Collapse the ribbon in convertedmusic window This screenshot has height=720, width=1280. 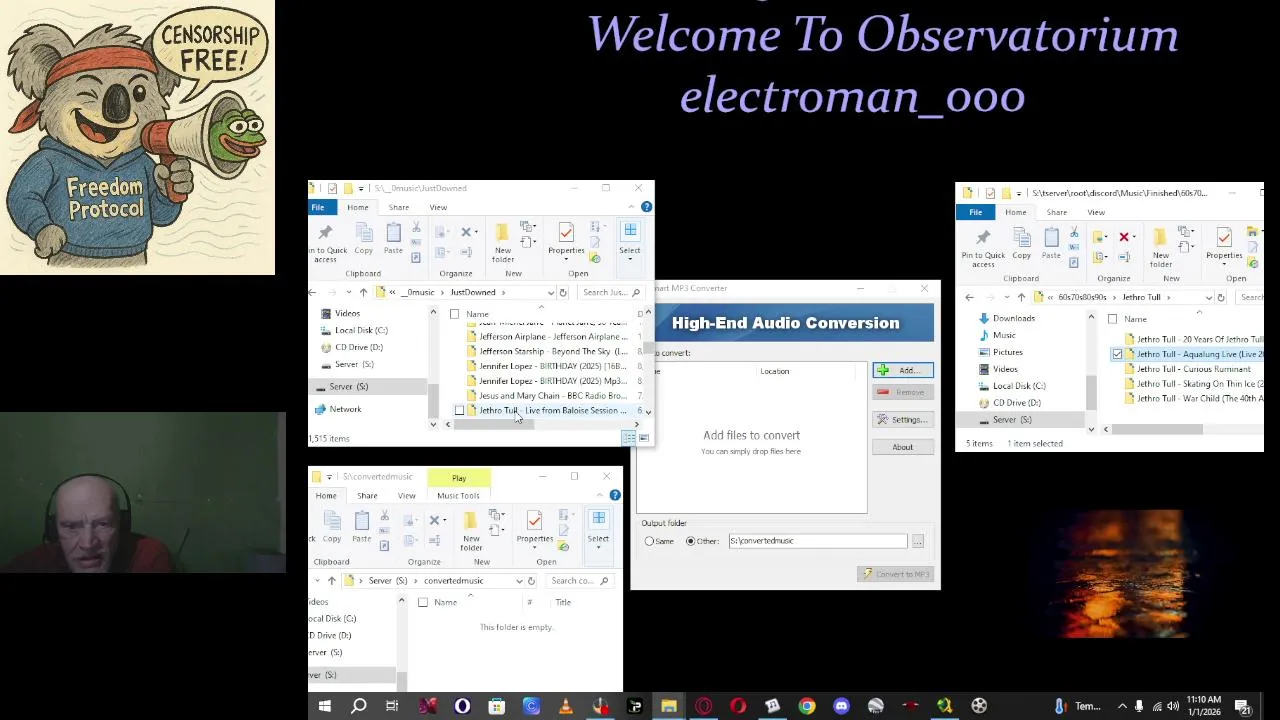[599, 495]
